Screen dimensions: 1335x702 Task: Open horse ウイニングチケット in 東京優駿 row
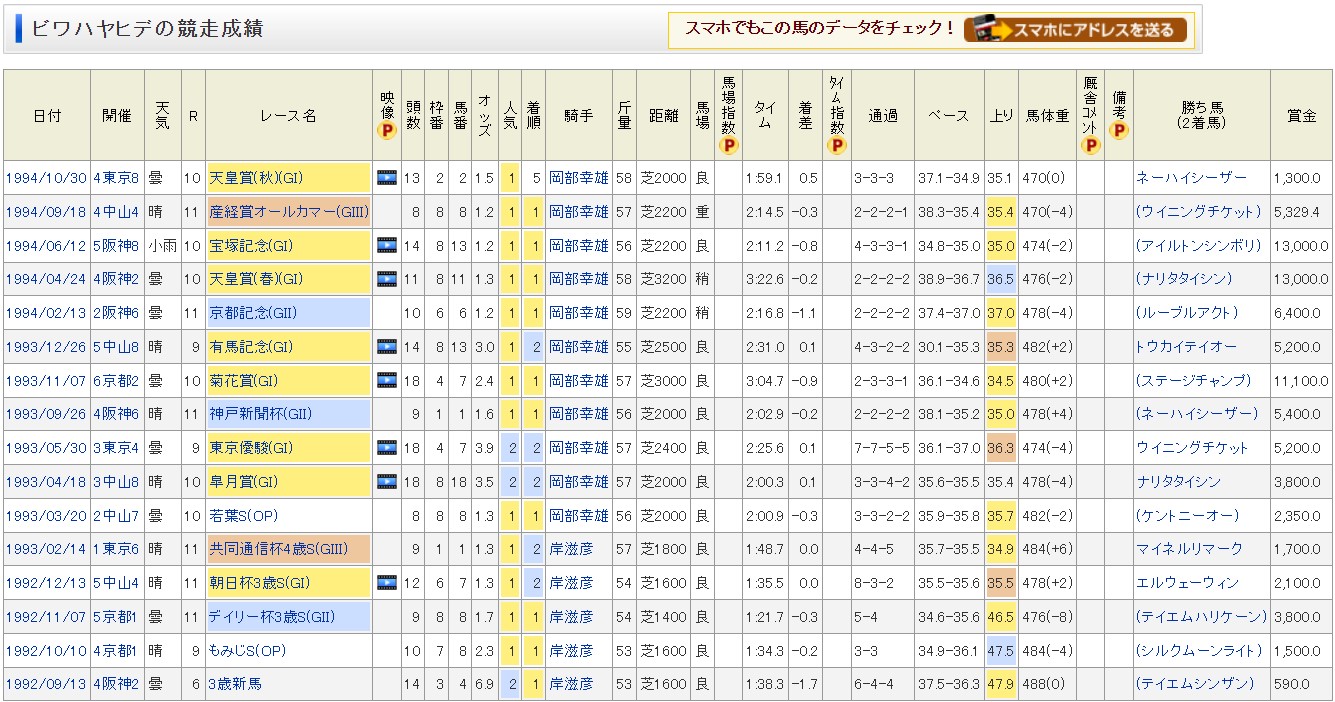coord(1193,448)
